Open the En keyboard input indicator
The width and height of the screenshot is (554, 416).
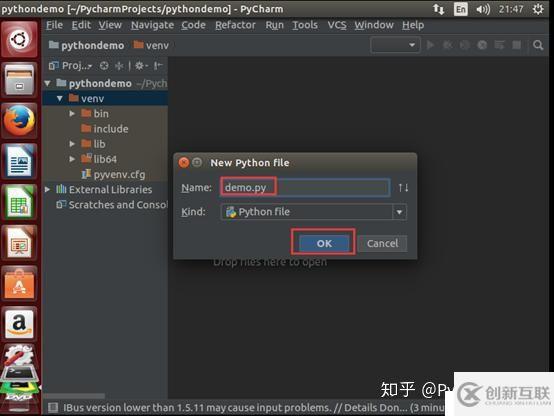point(461,9)
